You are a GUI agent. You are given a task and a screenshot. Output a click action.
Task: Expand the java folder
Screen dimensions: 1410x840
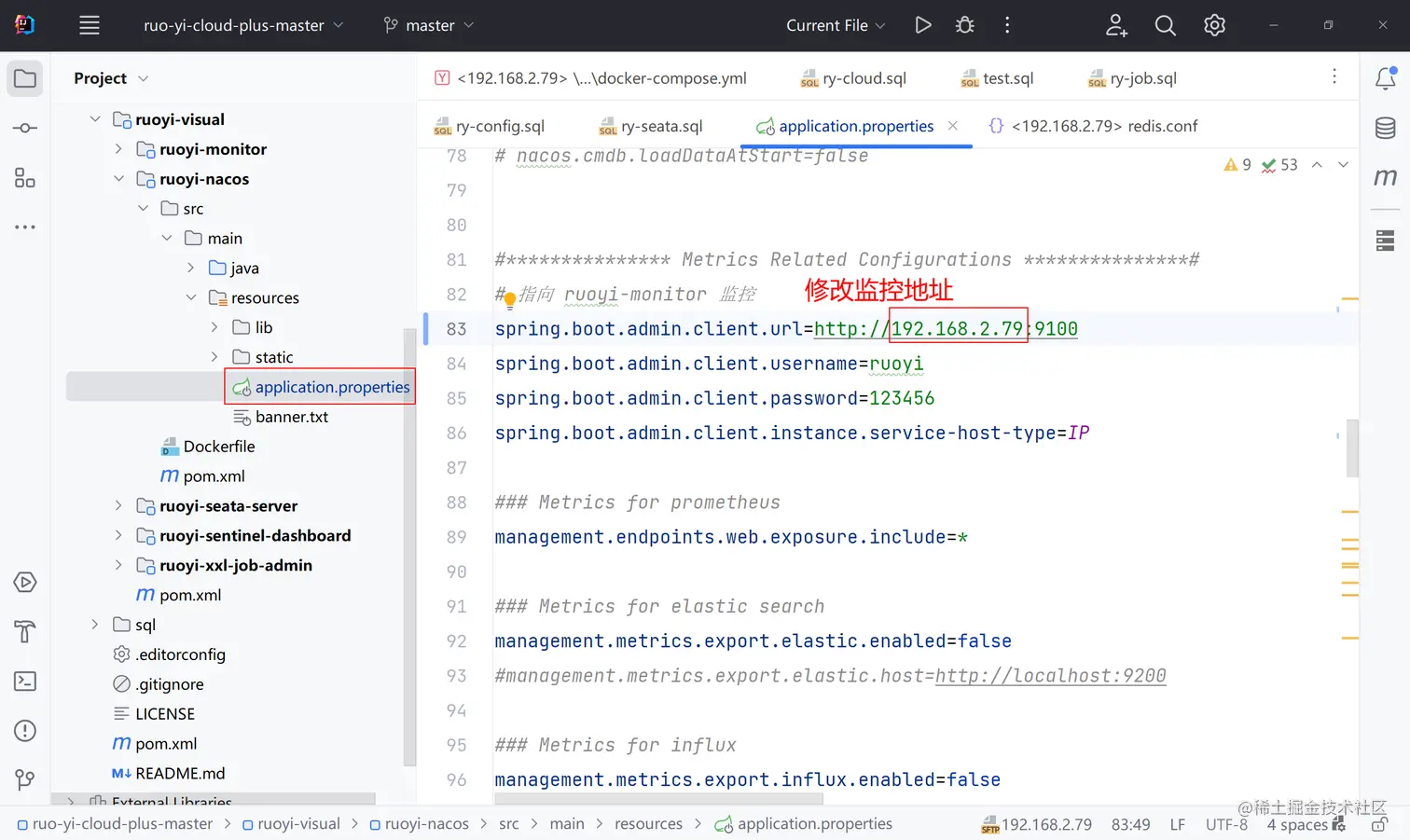point(190,268)
